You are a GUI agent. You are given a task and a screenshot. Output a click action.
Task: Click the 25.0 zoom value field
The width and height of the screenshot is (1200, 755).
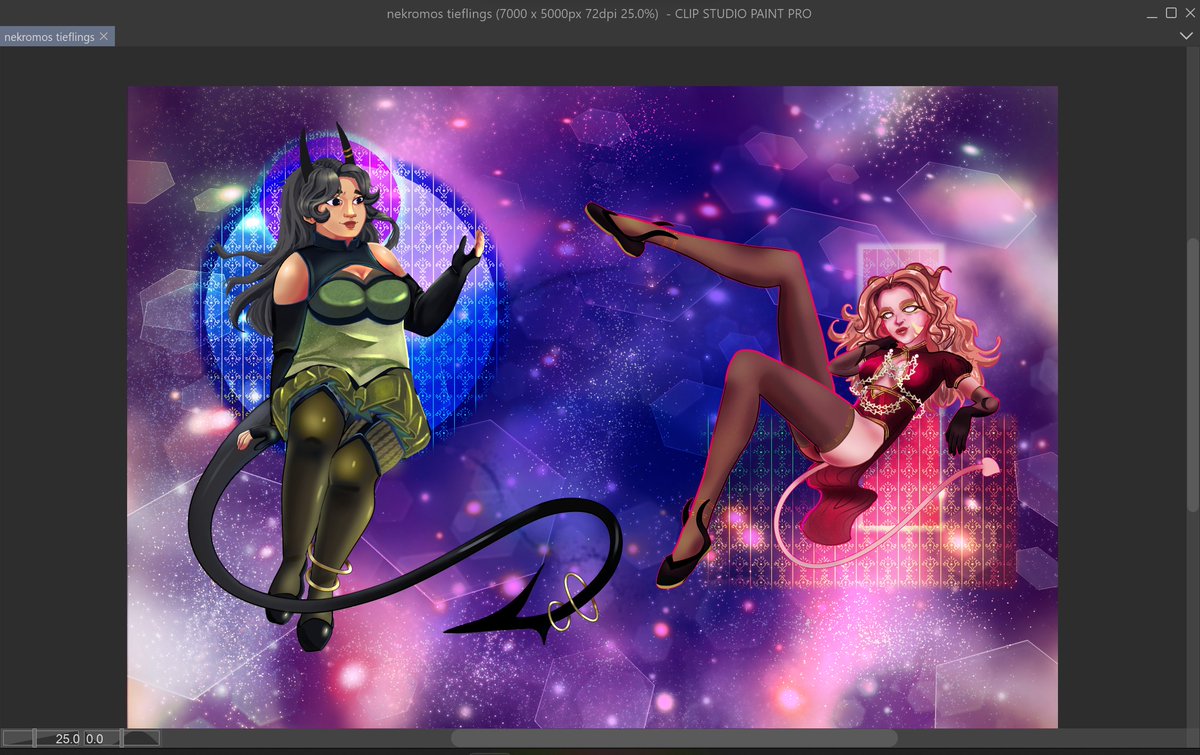point(67,738)
